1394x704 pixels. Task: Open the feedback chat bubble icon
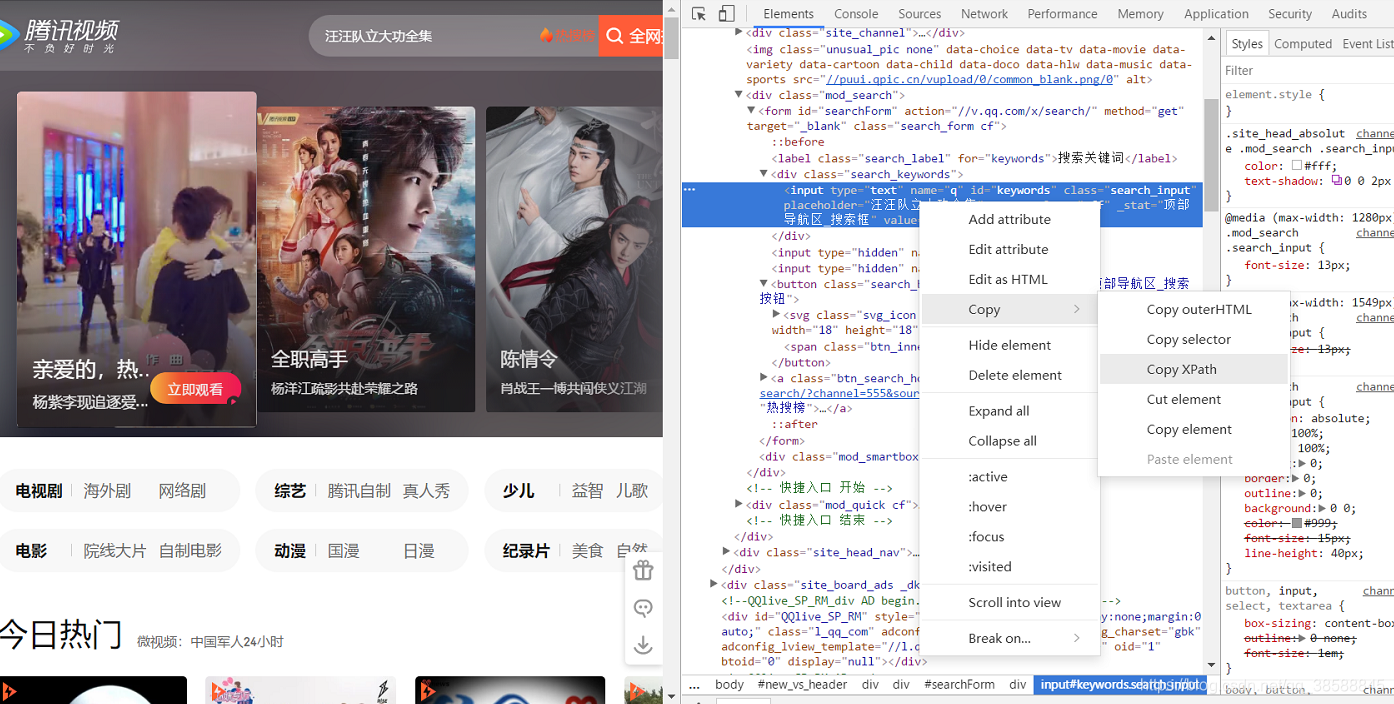tap(643, 608)
